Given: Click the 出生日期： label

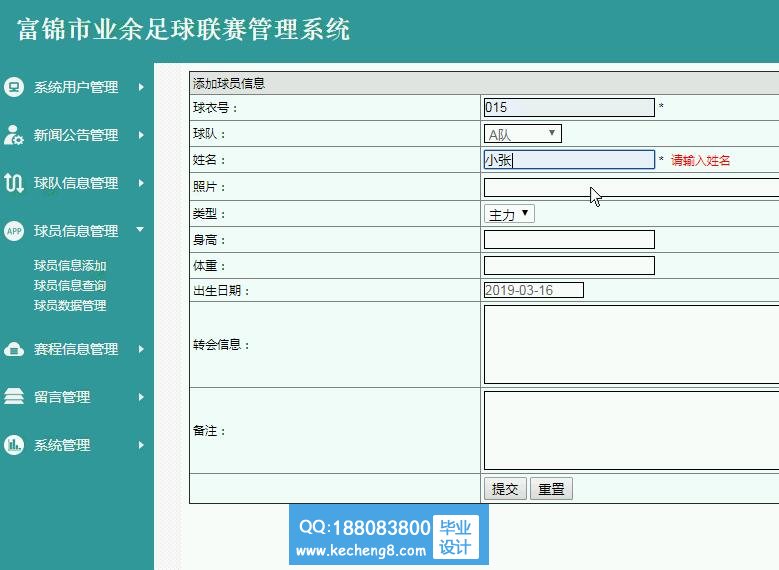Looking at the screenshot, I should click(221, 291).
